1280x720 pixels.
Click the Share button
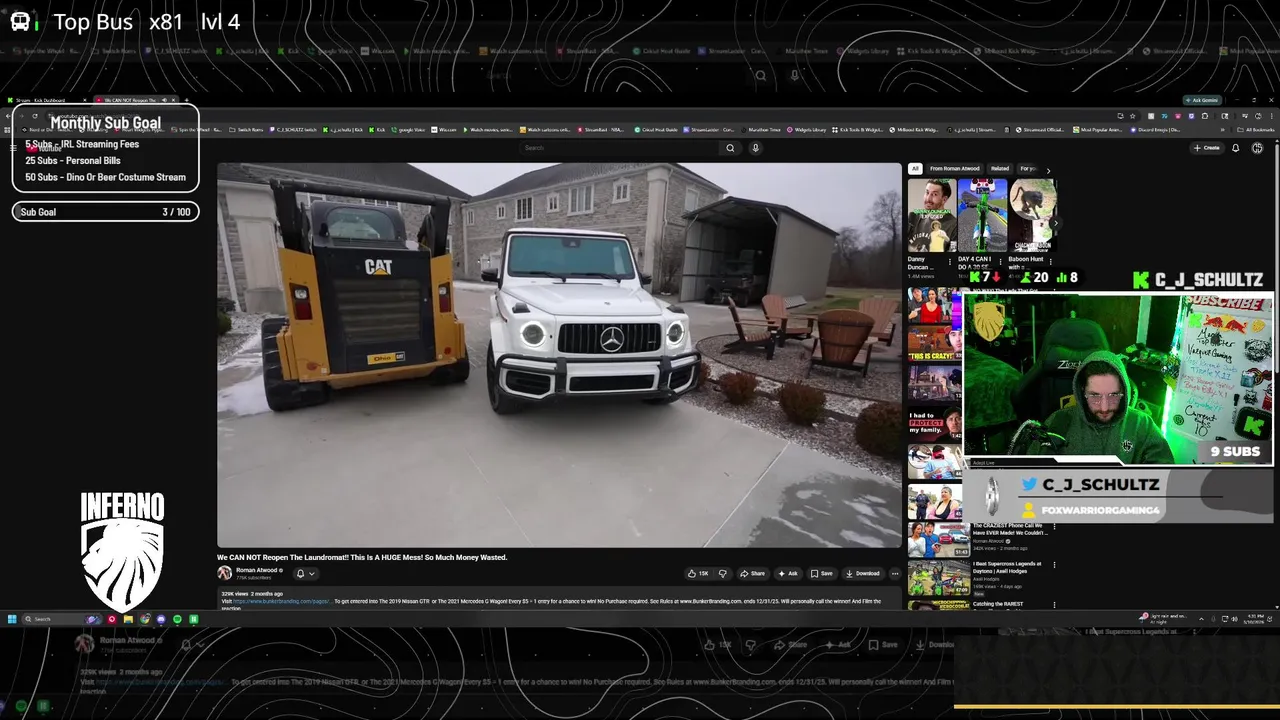752,573
